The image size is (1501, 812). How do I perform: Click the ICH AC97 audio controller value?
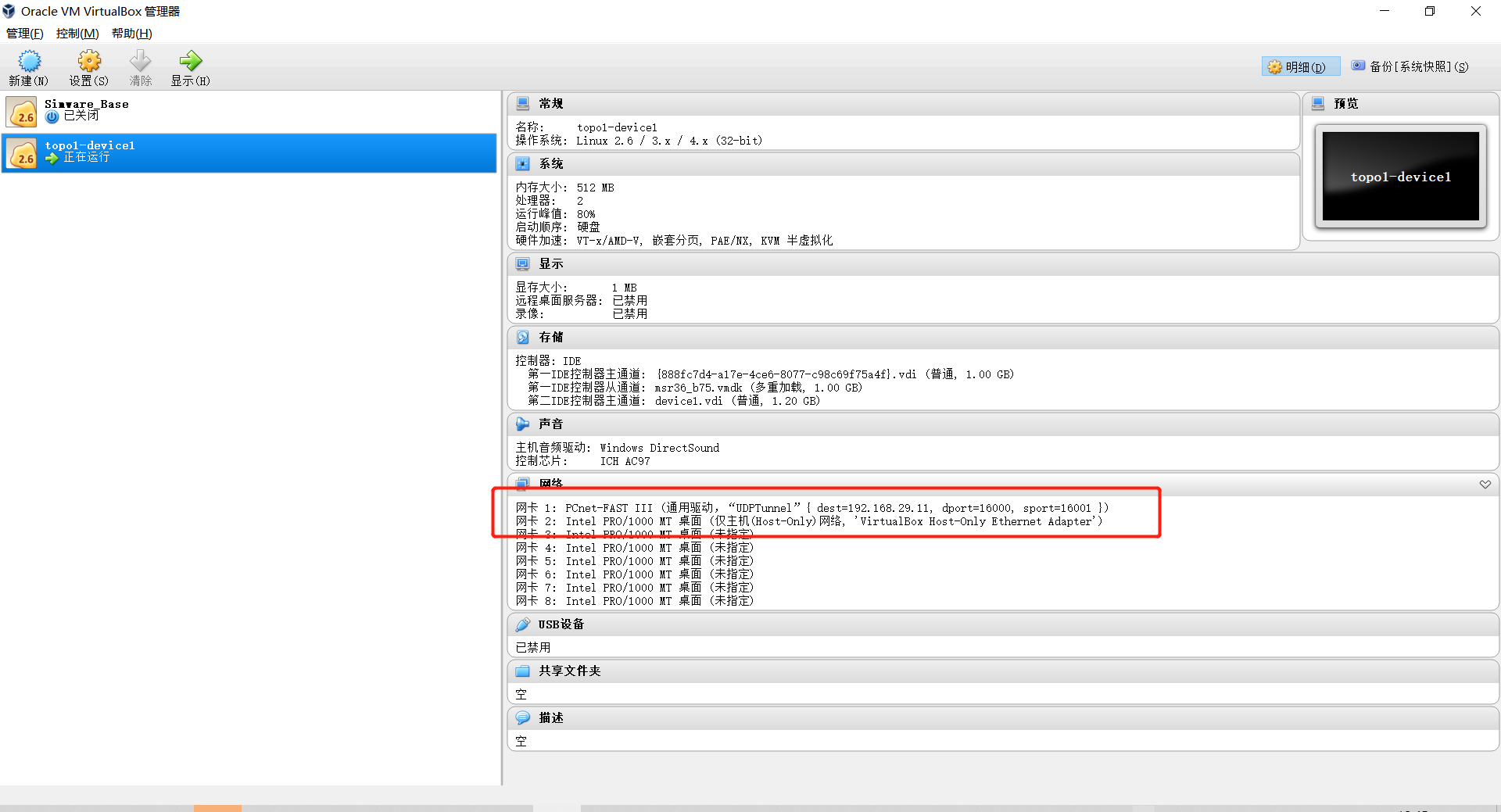[x=625, y=461]
